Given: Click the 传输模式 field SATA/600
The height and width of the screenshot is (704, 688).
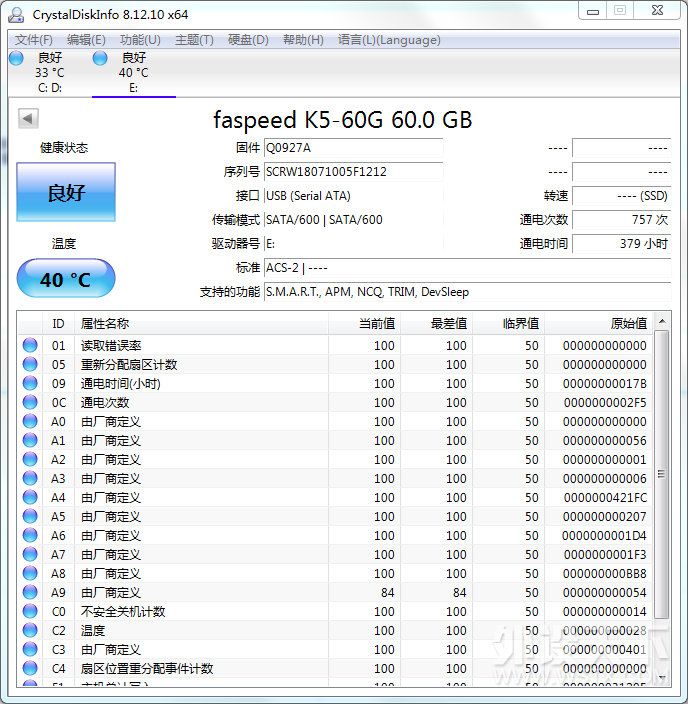Looking at the screenshot, I should (x=353, y=220).
